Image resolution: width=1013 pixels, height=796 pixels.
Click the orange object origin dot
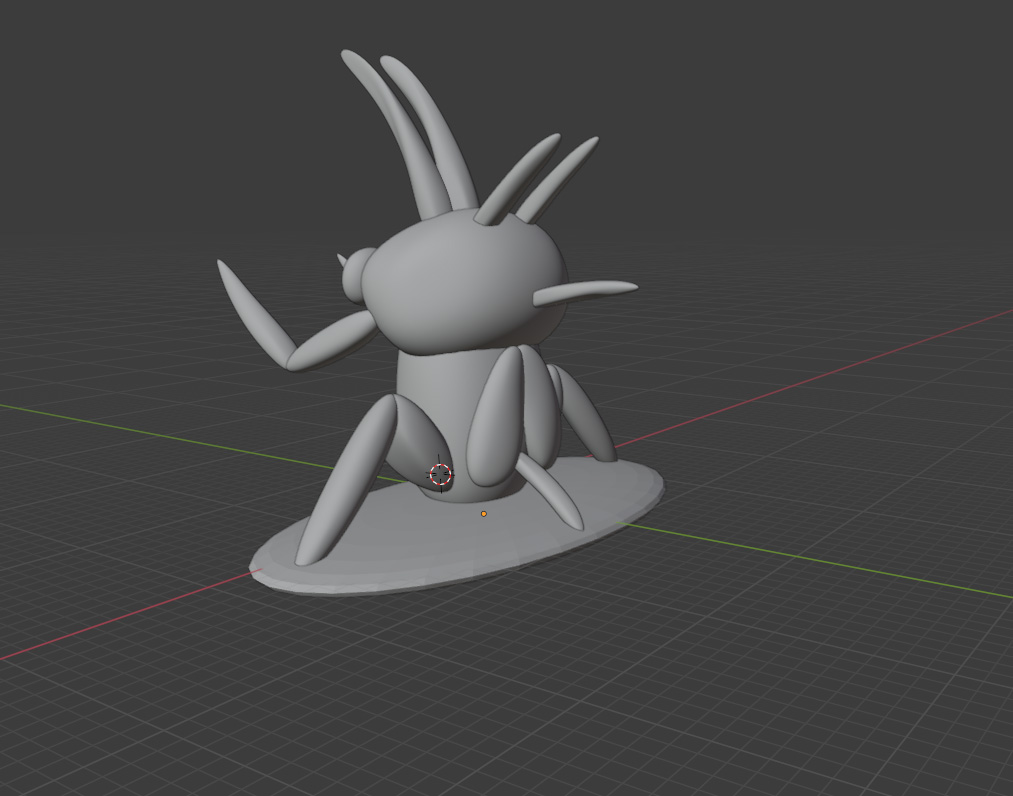click(x=484, y=514)
